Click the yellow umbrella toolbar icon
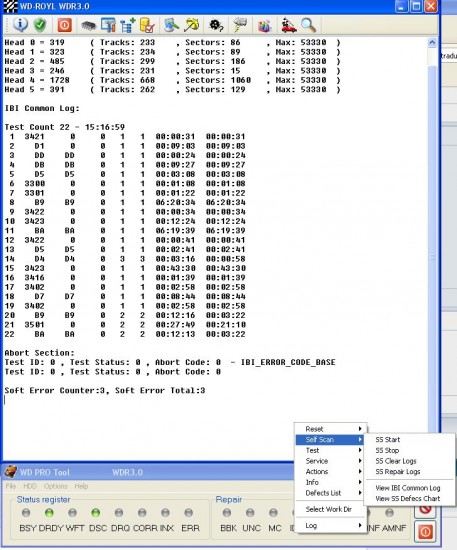Viewport: 457px width, 550px height. click(x=192, y=25)
